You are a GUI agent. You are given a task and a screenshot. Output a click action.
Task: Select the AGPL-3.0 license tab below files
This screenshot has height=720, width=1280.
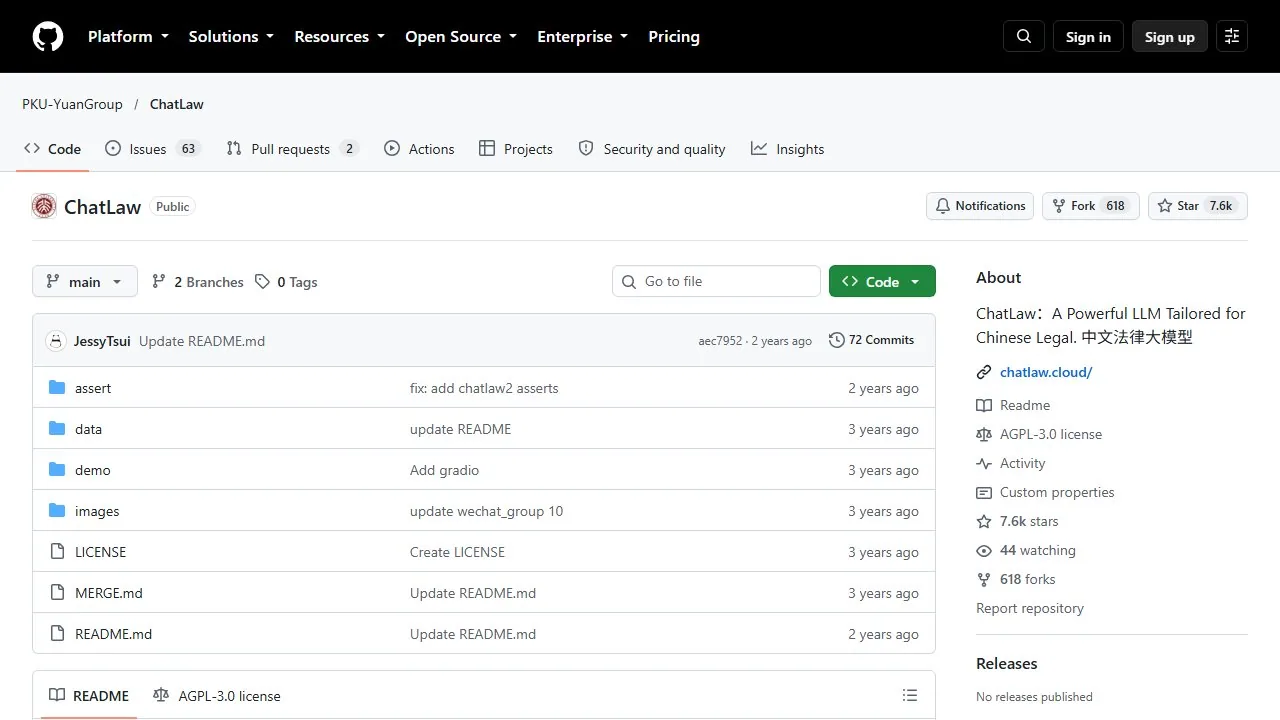click(217, 695)
